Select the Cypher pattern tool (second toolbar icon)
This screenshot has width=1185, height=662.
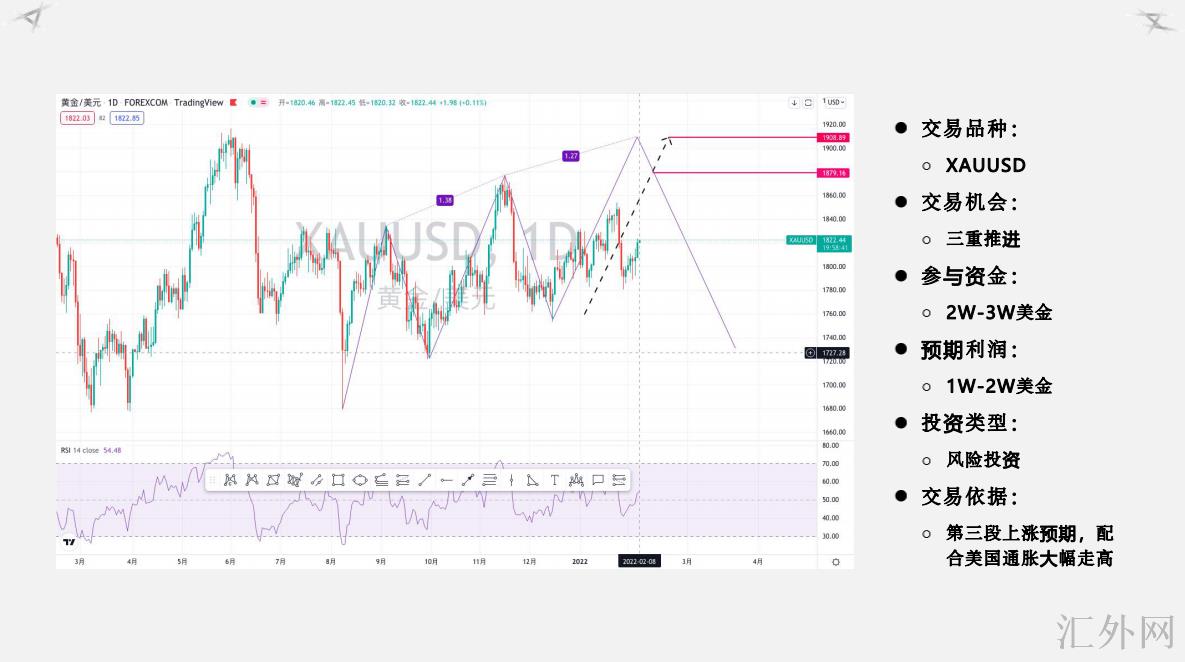coord(252,480)
